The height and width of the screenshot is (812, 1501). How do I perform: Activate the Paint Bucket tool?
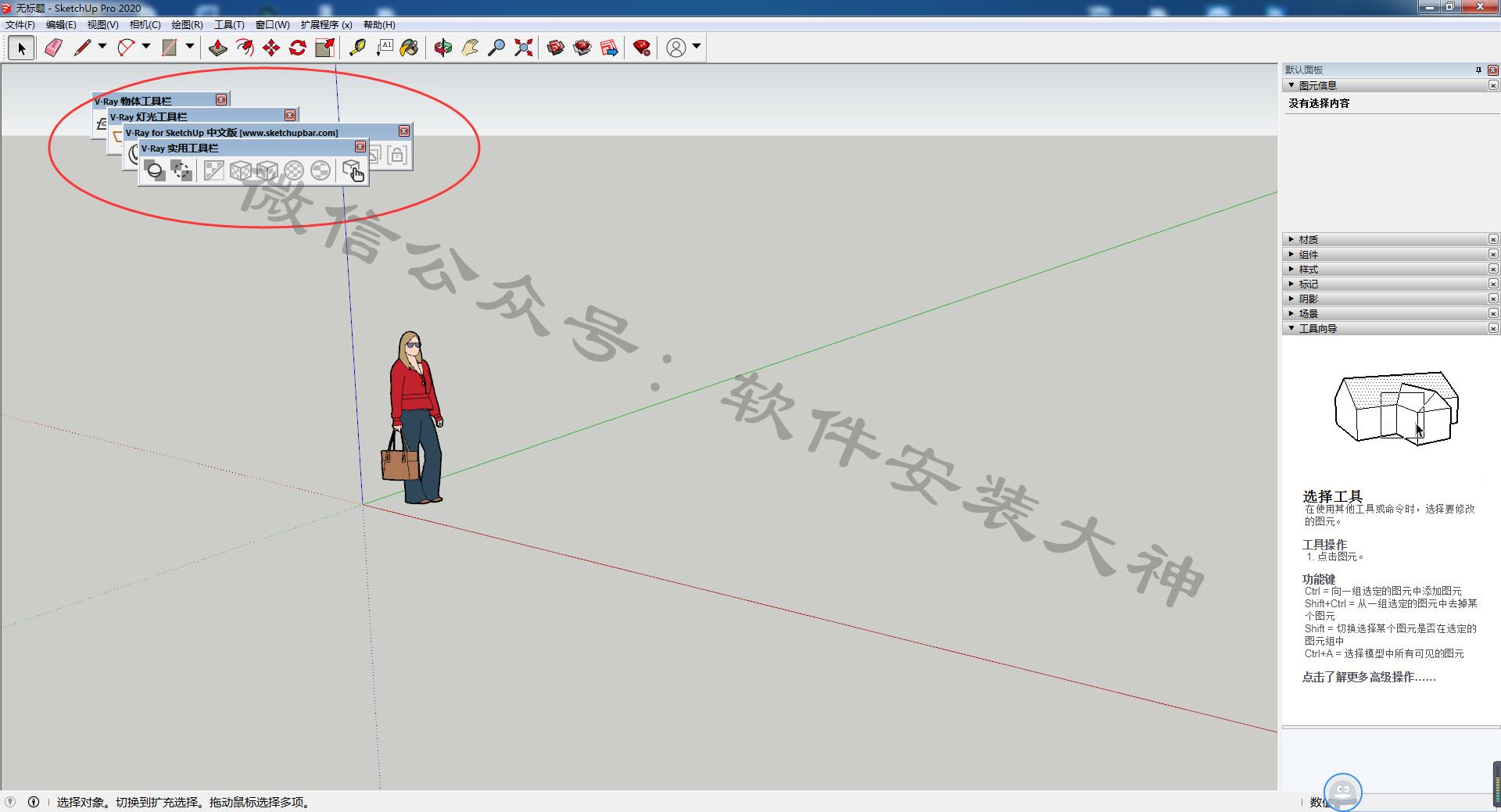pos(409,48)
